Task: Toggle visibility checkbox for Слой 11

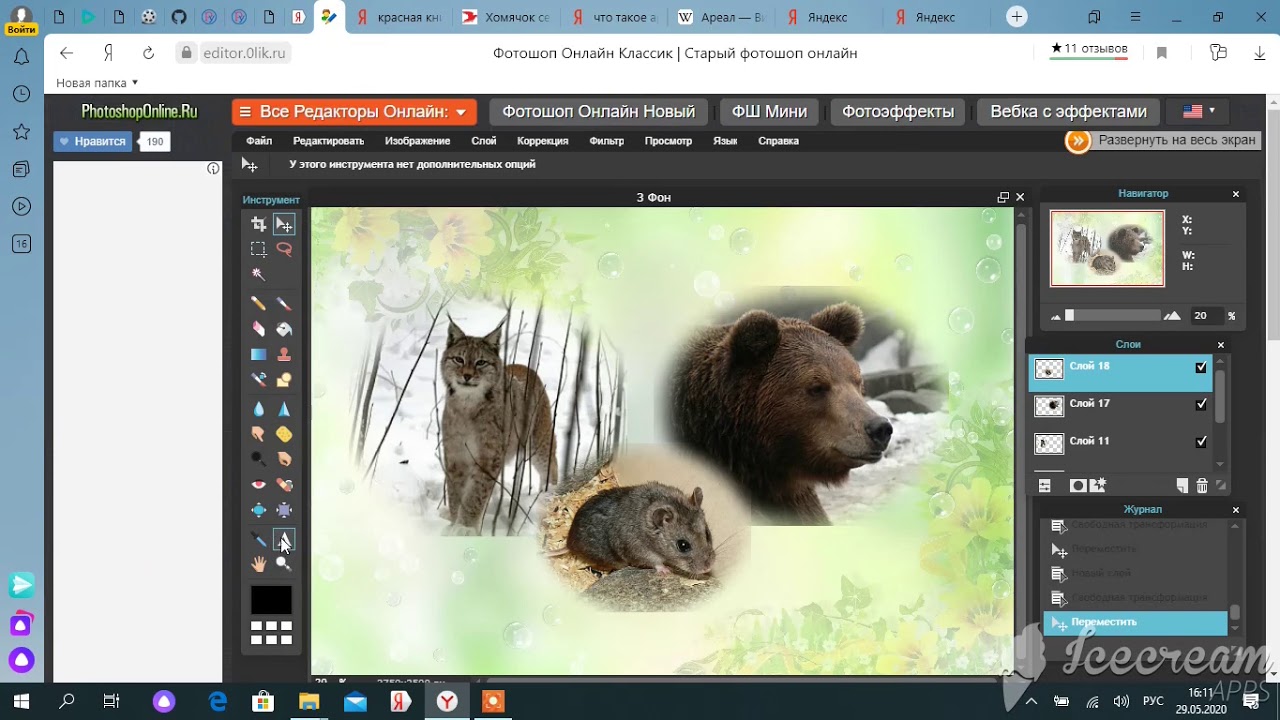Action: point(1201,442)
